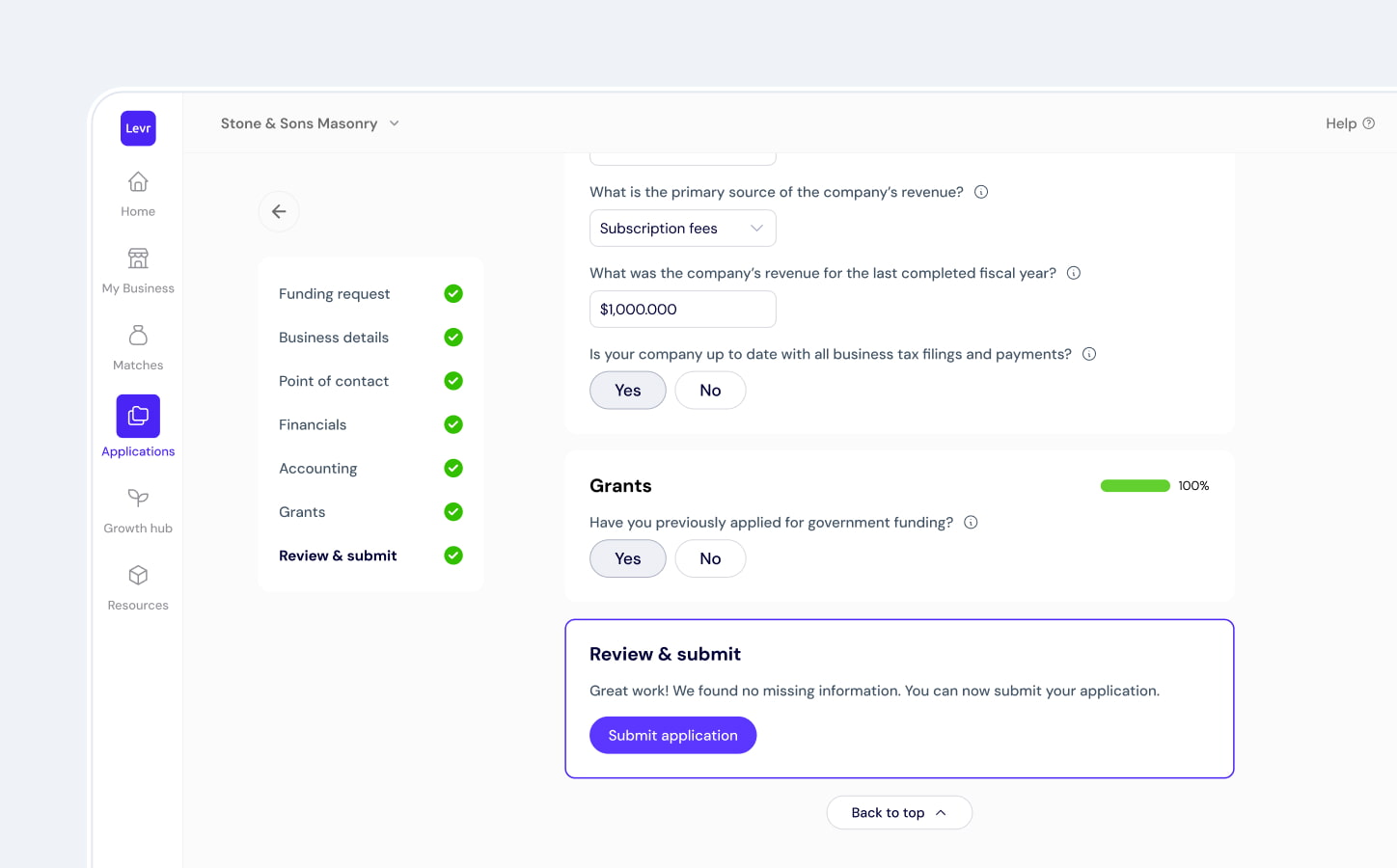Open the Matches section
The height and width of the screenshot is (868, 1397).
coord(137,345)
